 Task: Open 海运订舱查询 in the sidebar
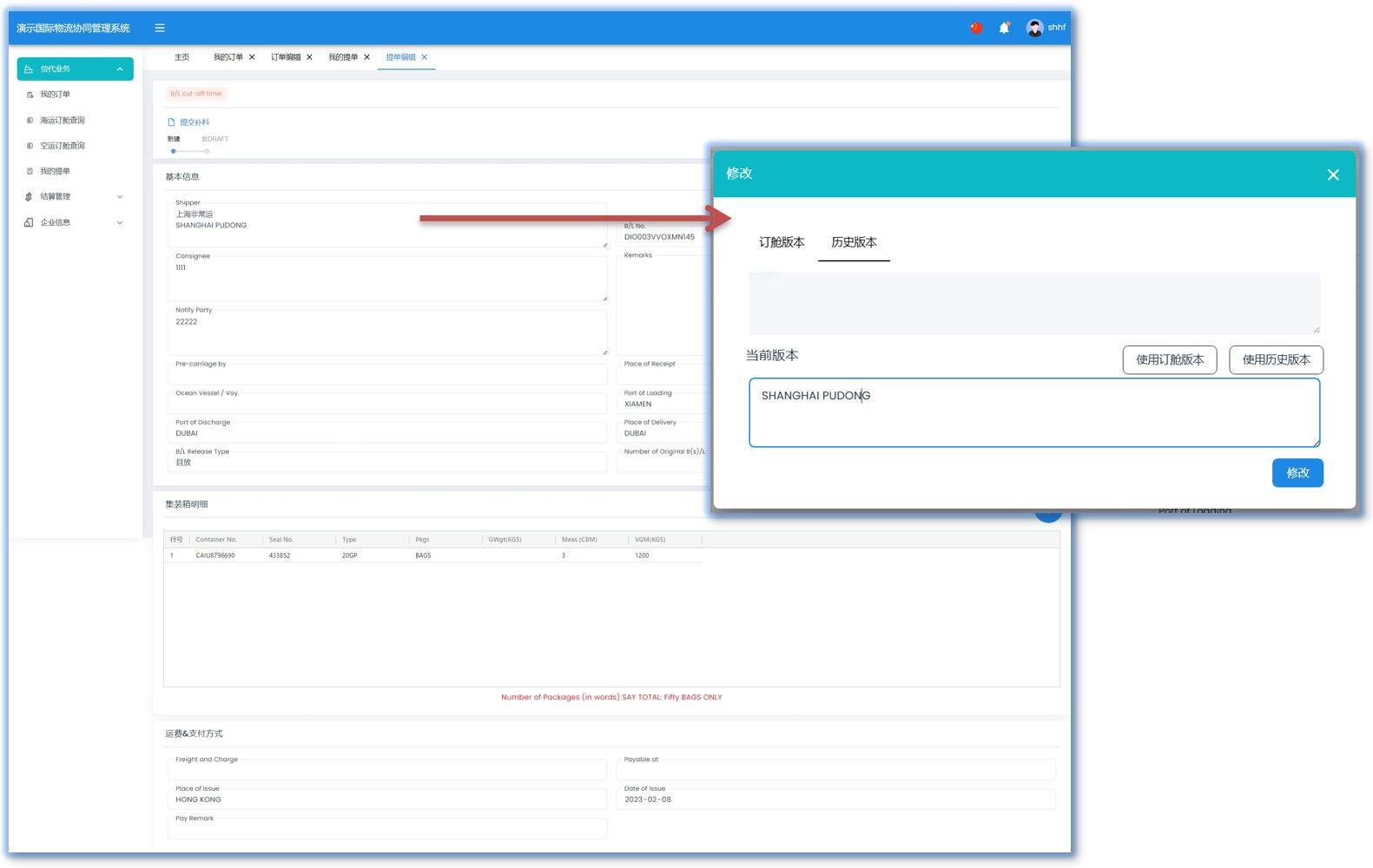63,121
